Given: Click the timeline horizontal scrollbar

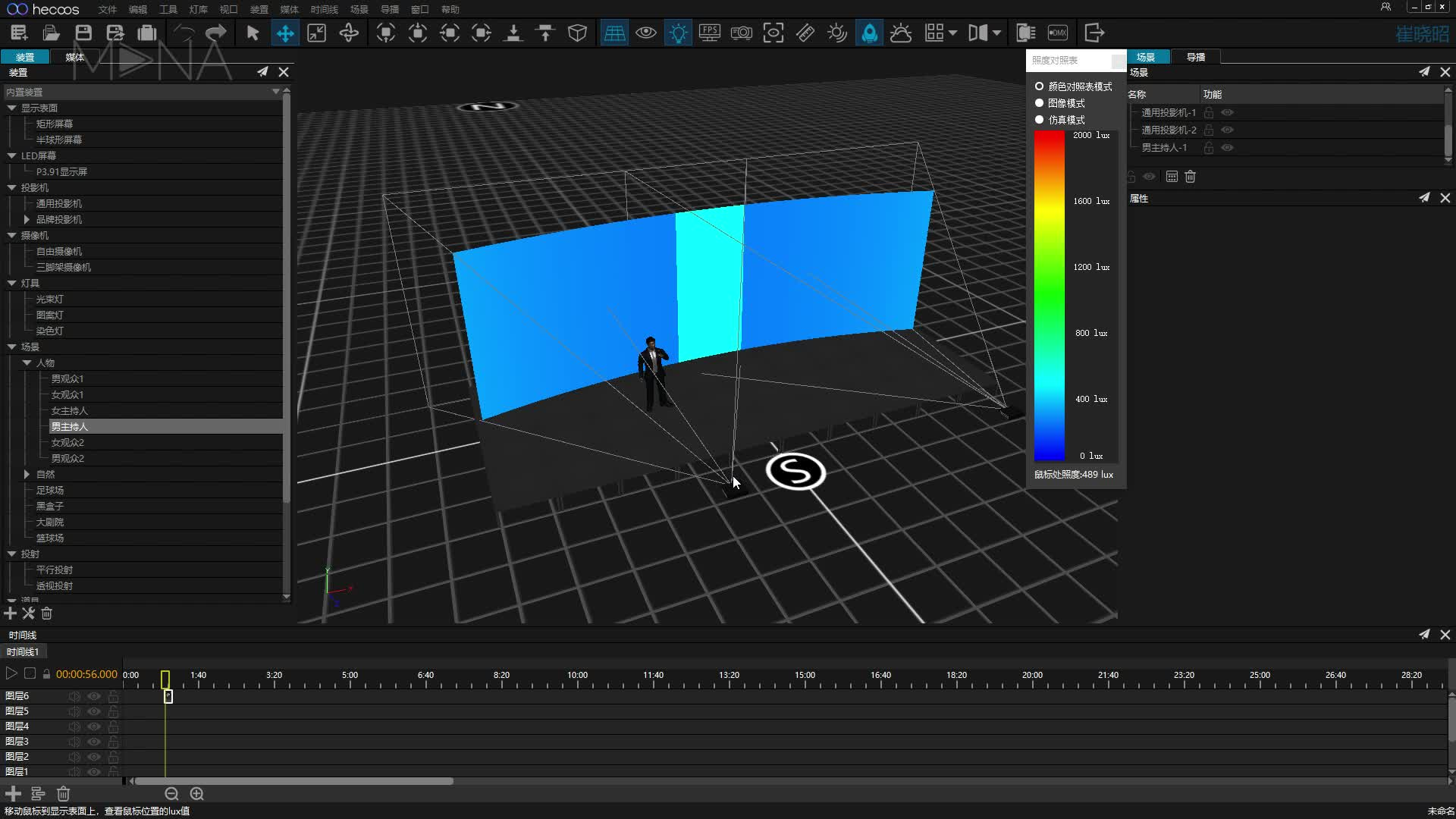Looking at the screenshot, I should (x=293, y=781).
